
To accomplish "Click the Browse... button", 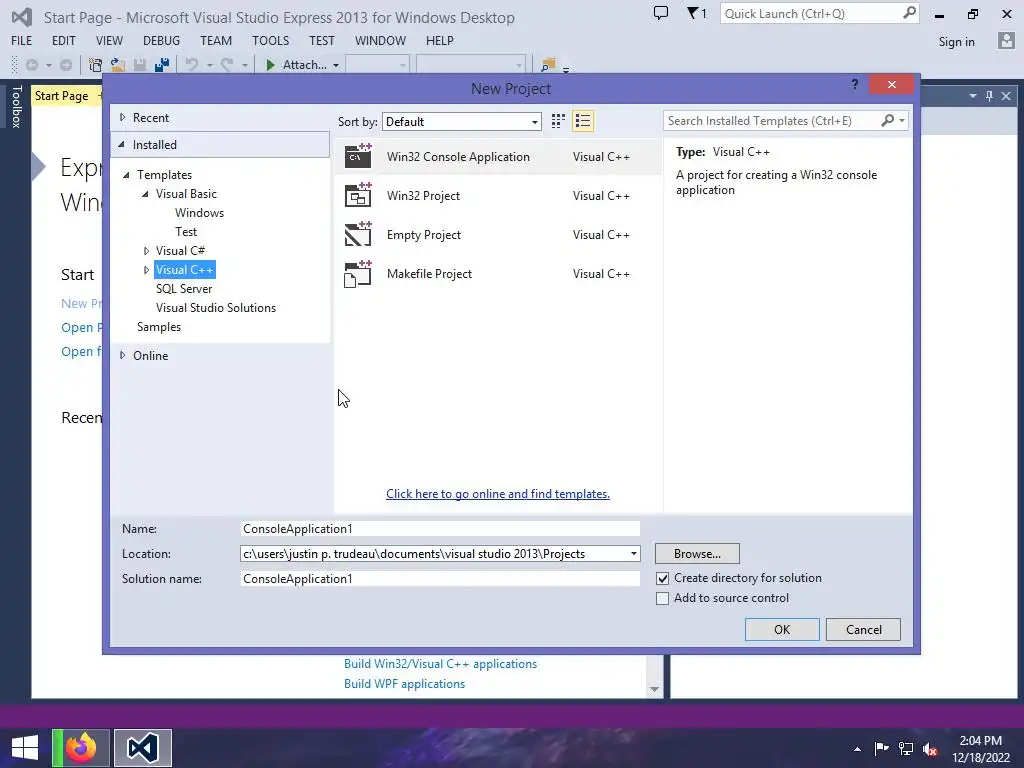I will point(697,554).
